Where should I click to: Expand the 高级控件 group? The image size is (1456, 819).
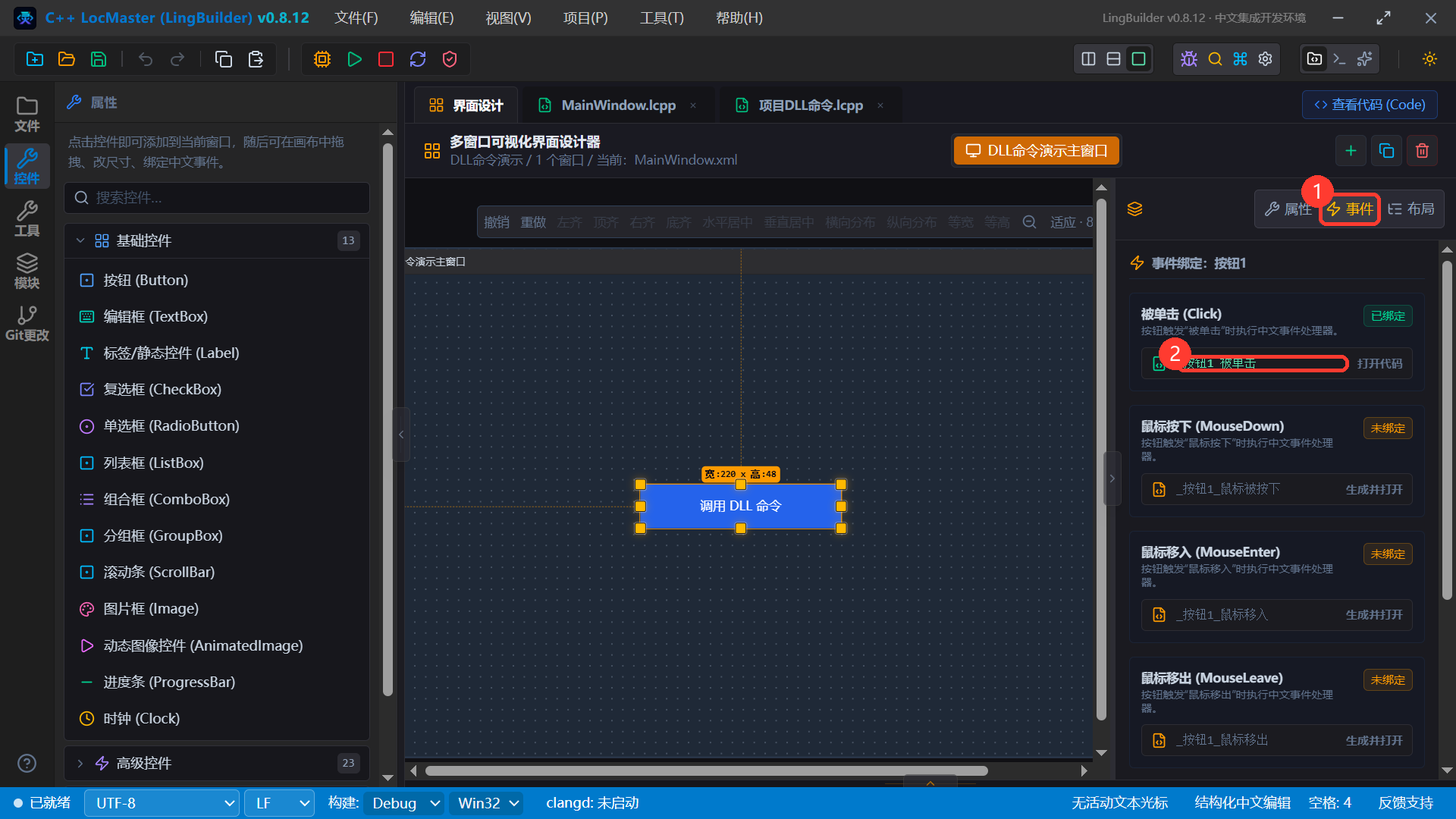[217, 763]
